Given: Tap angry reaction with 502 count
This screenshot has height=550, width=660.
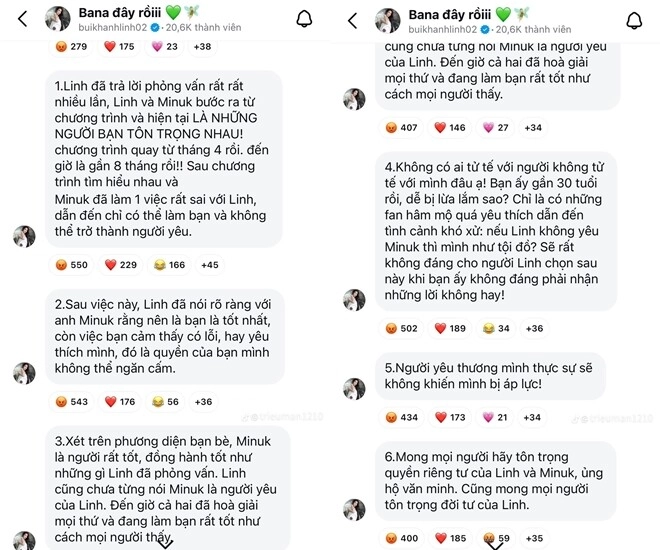Looking at the screenshot, I should (402, 328).
